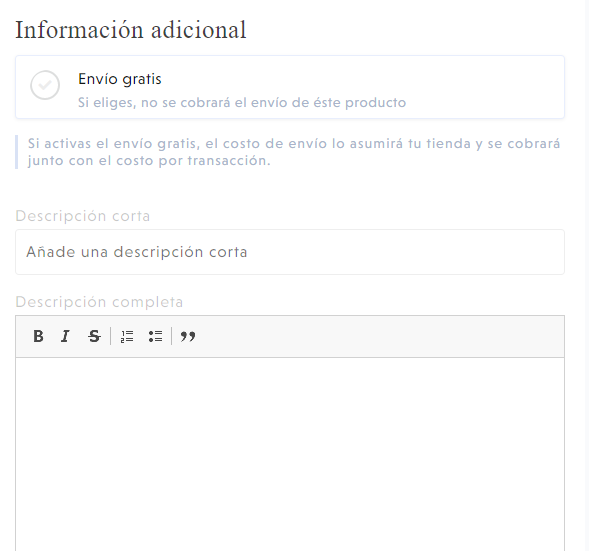
Task: Apply bold formatting in description editor
Action: click(38, 336)
